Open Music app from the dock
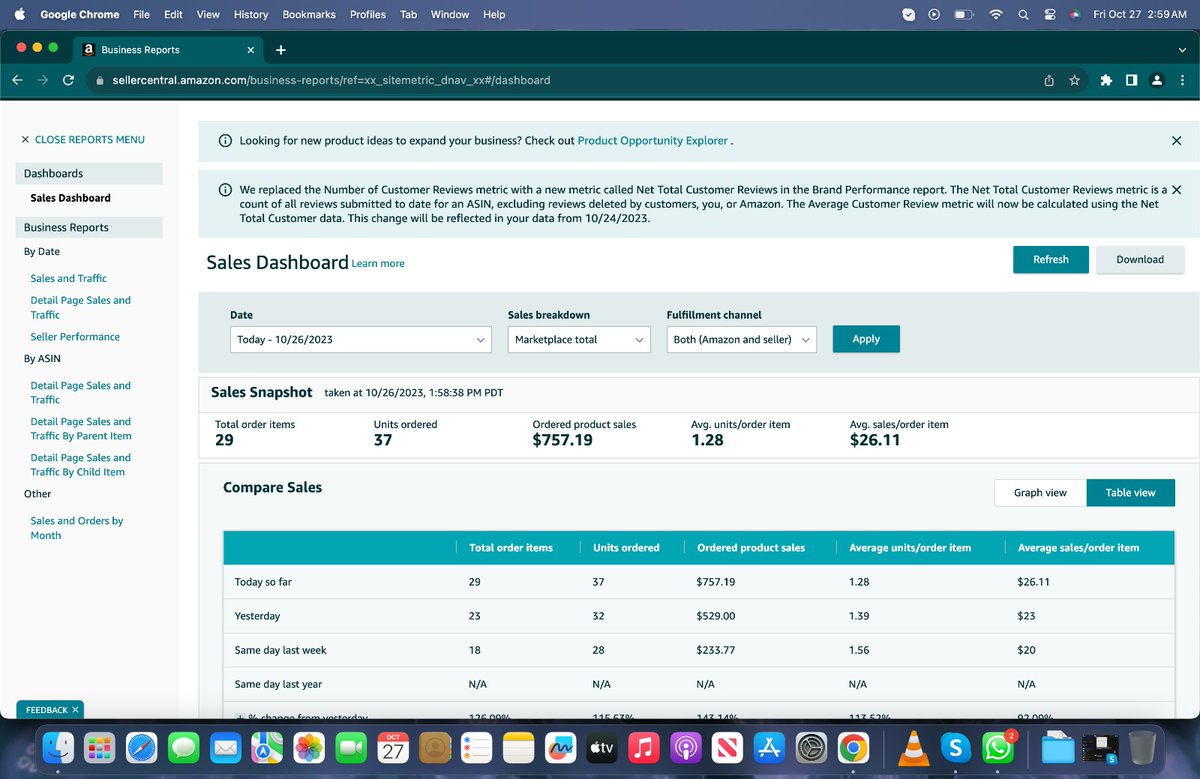This screenshot has width=1200, height=779. [x=643, y=746]
